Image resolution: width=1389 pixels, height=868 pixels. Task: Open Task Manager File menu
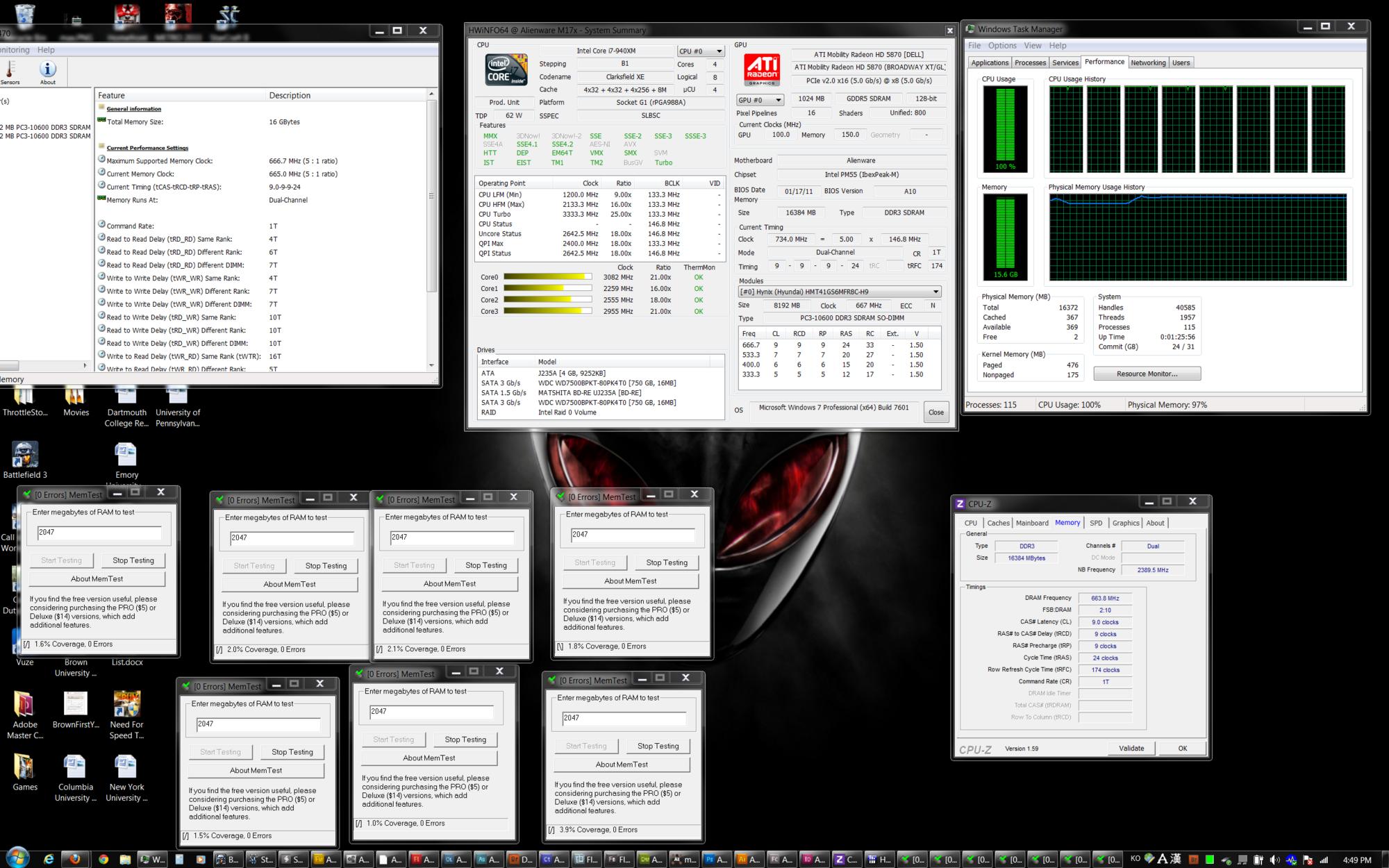(974, 46)
